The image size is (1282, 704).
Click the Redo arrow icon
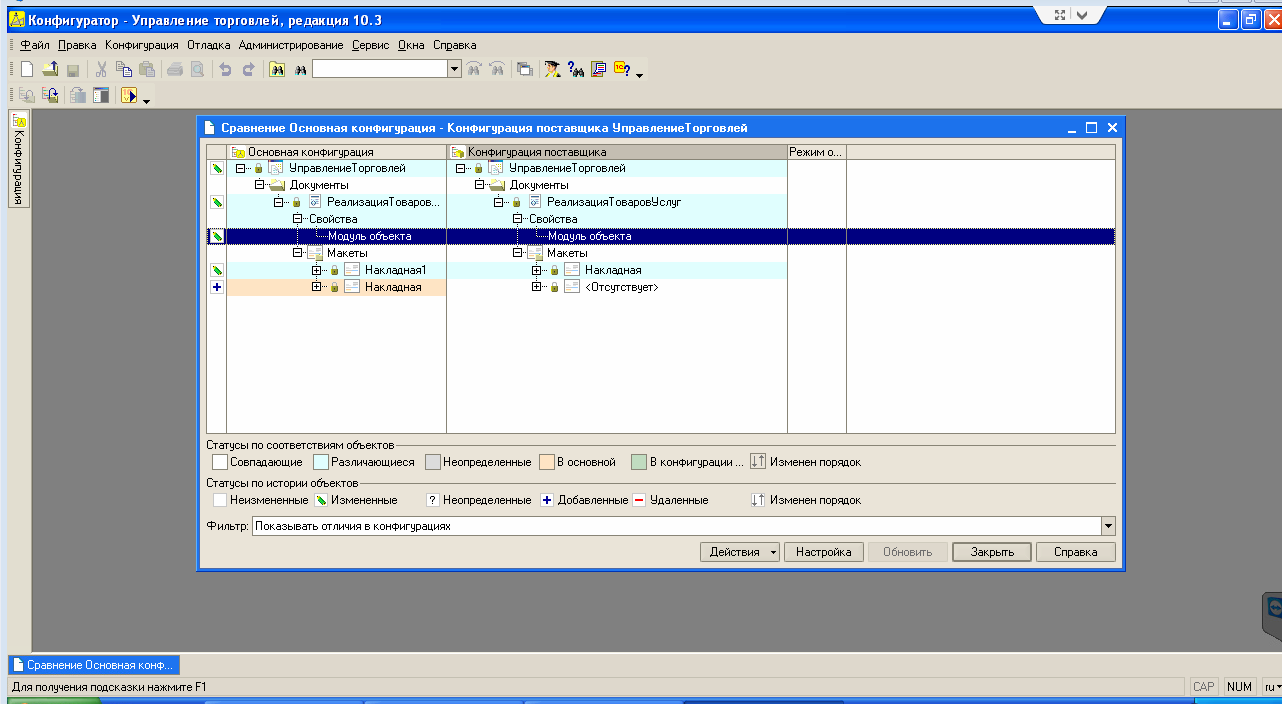249,69
